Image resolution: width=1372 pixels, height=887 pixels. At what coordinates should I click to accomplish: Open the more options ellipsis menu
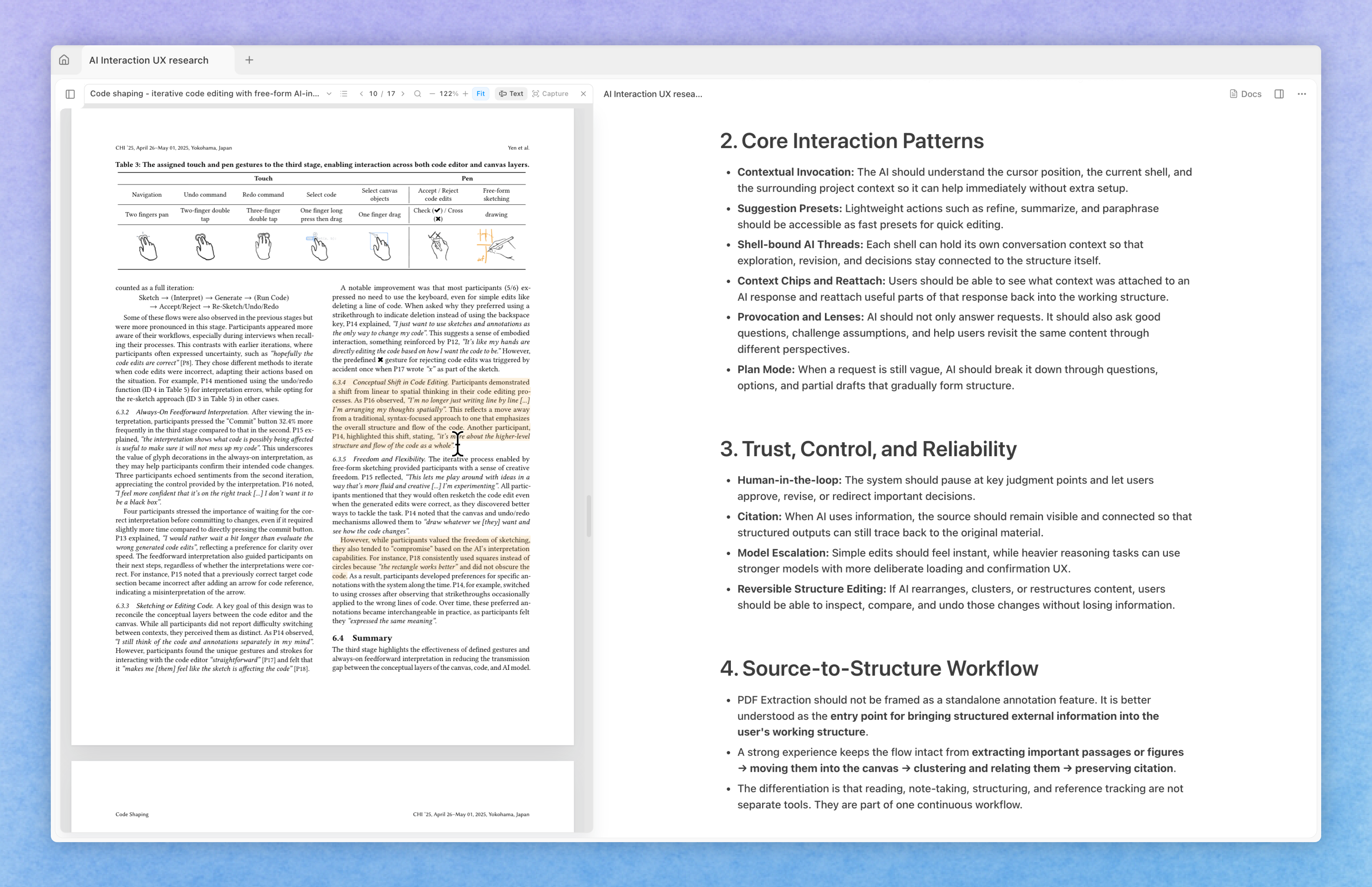click(x=1301, y=93)
